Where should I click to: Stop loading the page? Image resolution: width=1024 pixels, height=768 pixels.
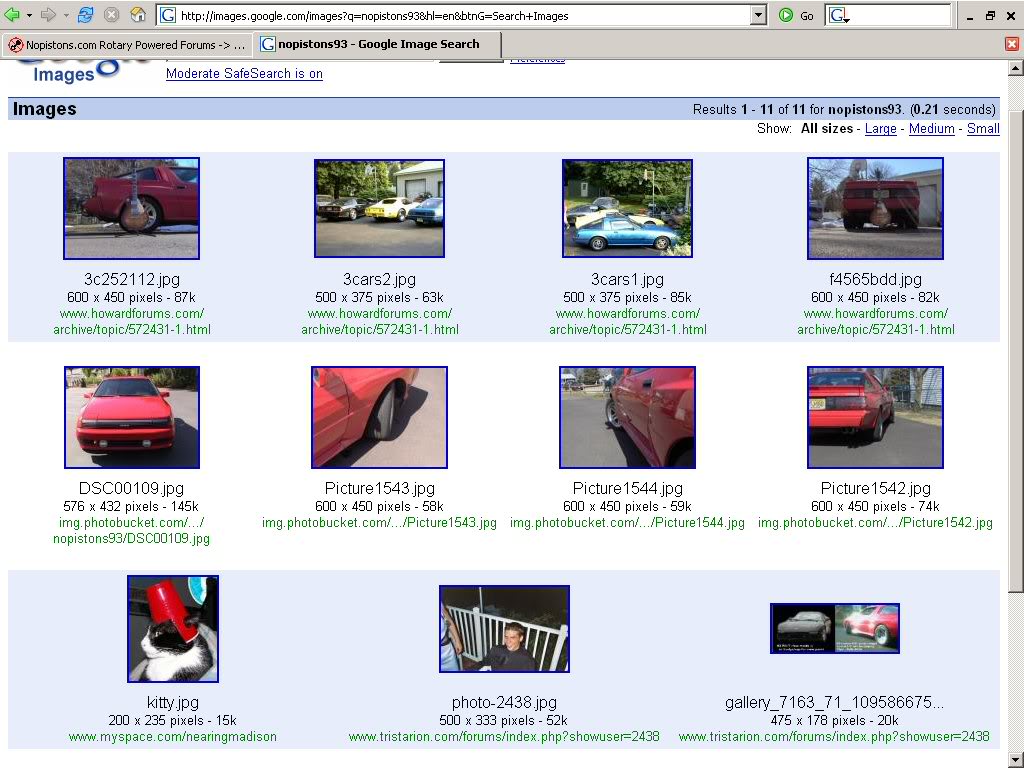point(110,15)
